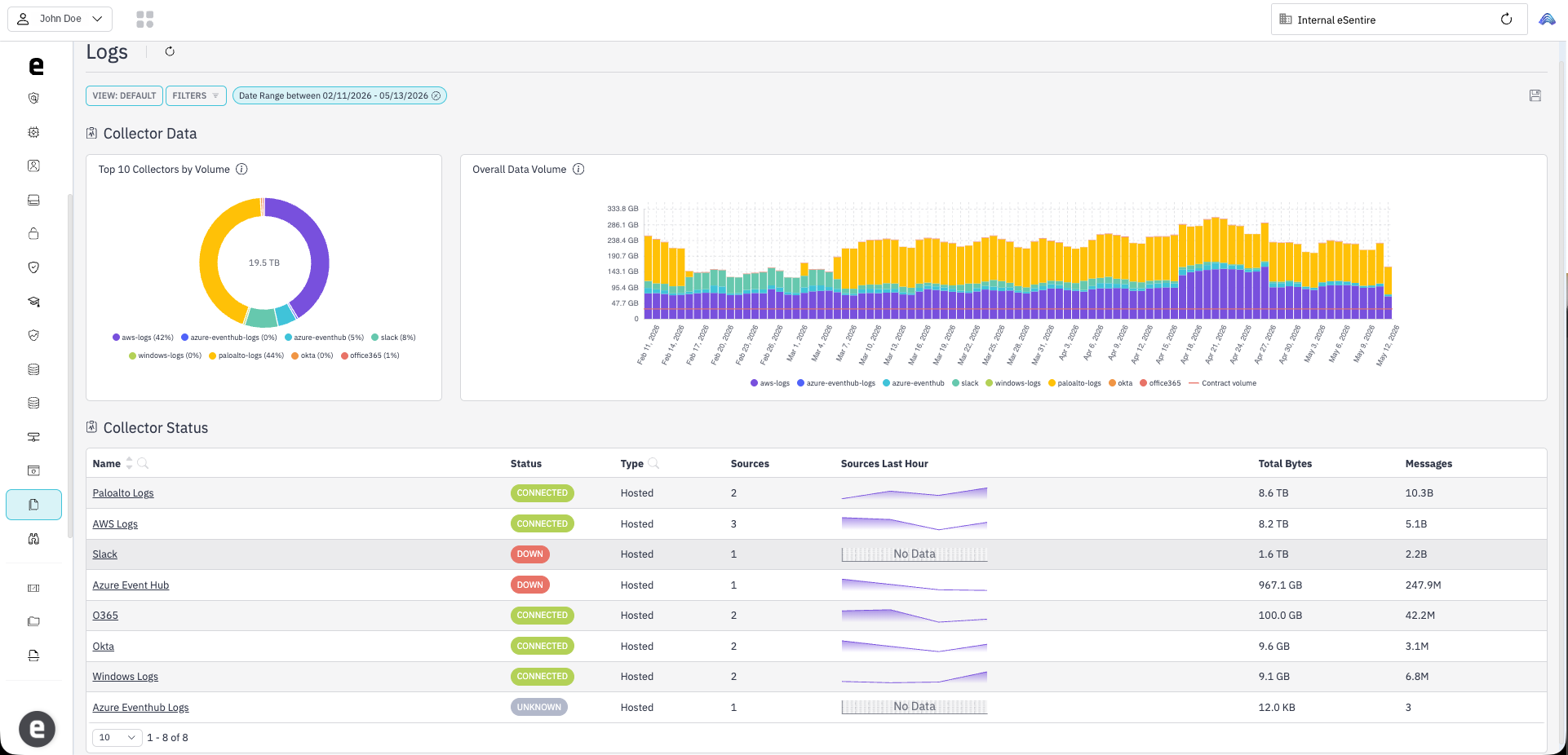Viewport: 1568px width, 755px height.
Task: Toggle windows-logs series in bar chart legend
Action: (1013, 383)
